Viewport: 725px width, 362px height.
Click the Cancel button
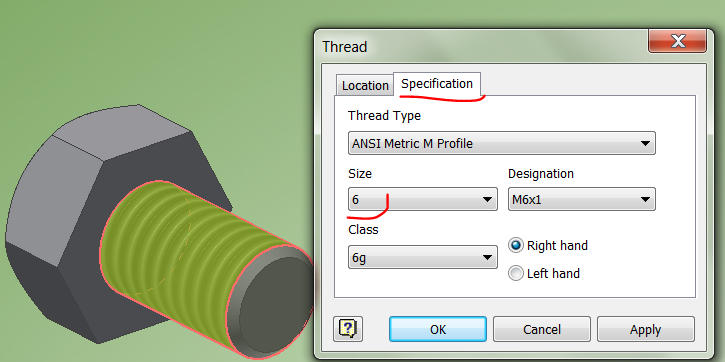click(x=542, y=329)
